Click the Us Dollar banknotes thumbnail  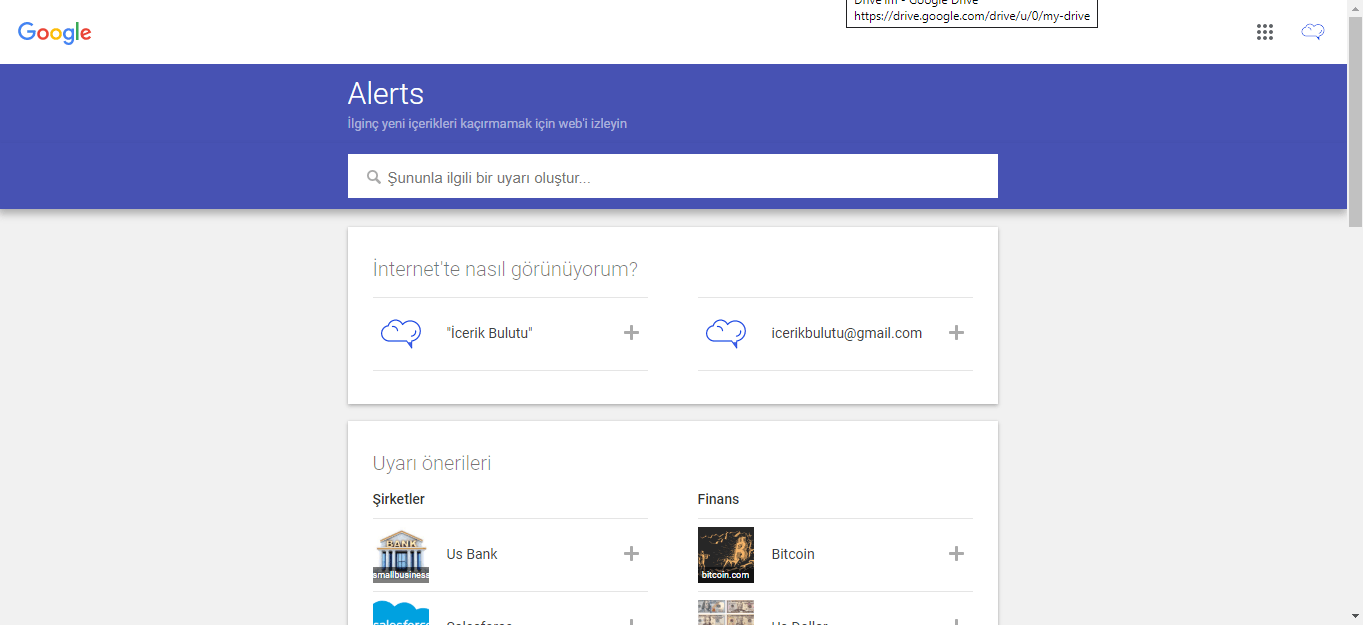pyautogui.click(x=725, y=613)
